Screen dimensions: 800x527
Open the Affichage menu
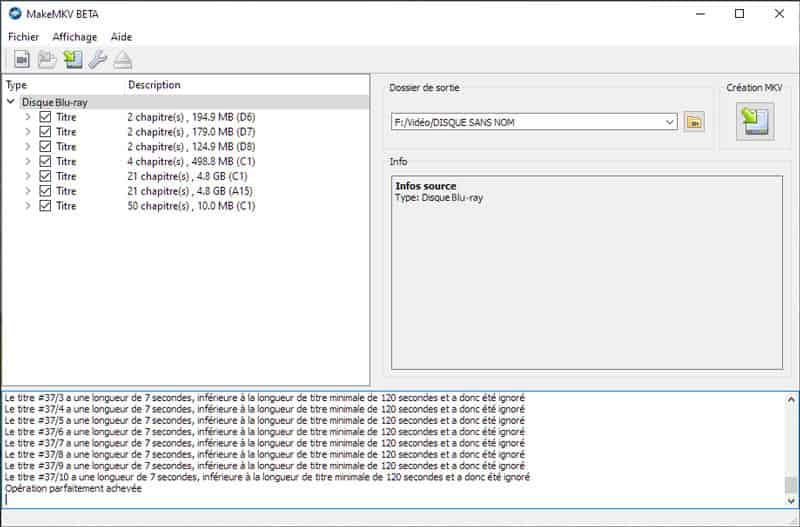74,37
